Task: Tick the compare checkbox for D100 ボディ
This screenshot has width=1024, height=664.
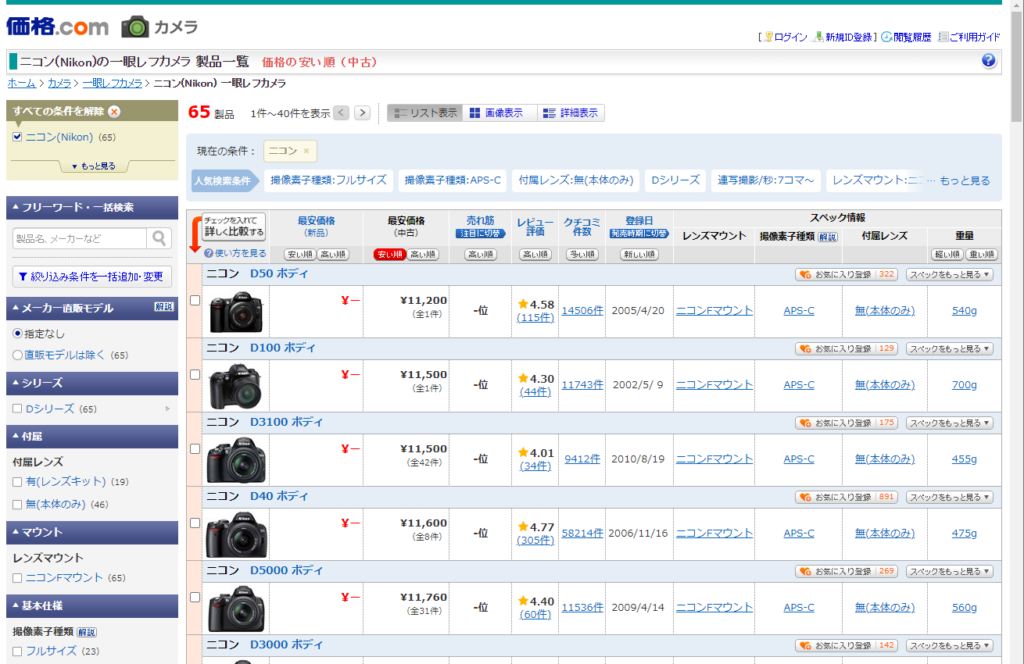Action: click(195, 375)
